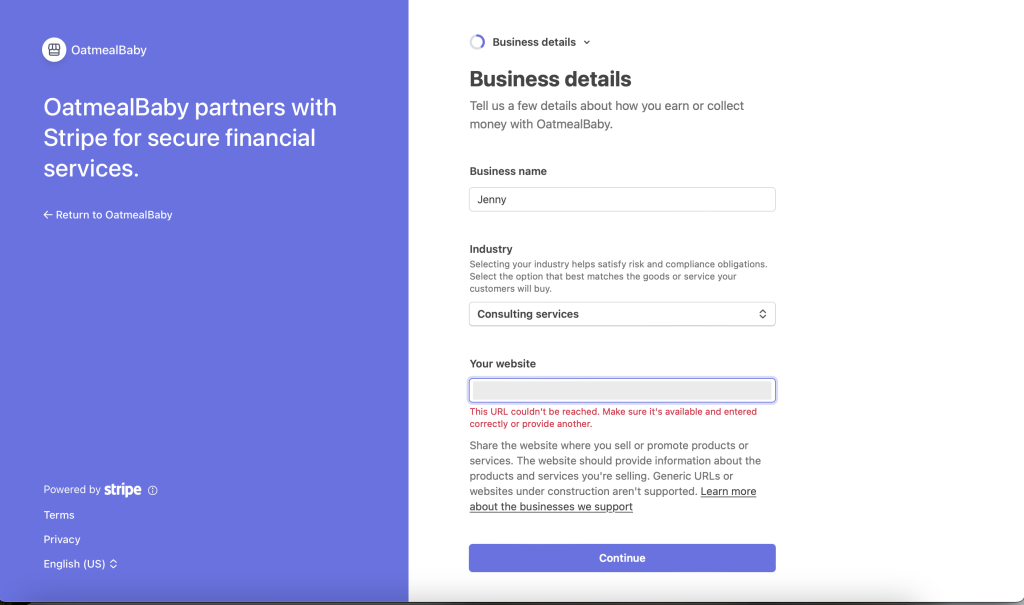Screen dimensions: 1024x605
Task: Expand the Business details step chevron
Action: [x=586, y=42]
